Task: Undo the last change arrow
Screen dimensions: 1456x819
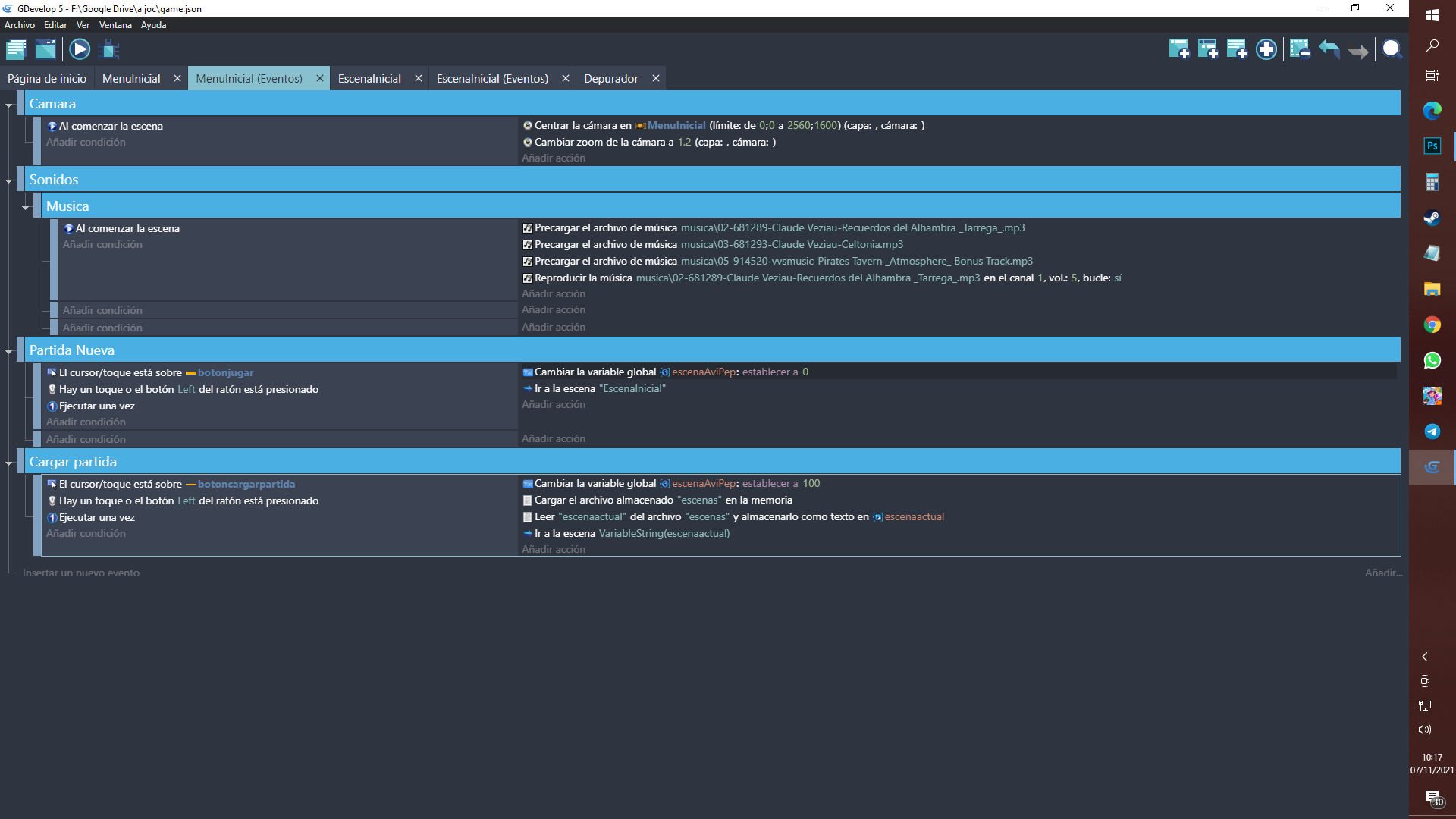Action: (1329, 50)
